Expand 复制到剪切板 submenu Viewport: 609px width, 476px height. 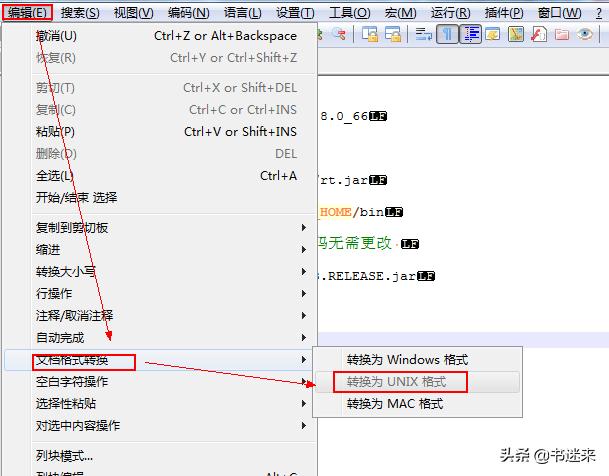pyautogui.click(x=160, y=228)
